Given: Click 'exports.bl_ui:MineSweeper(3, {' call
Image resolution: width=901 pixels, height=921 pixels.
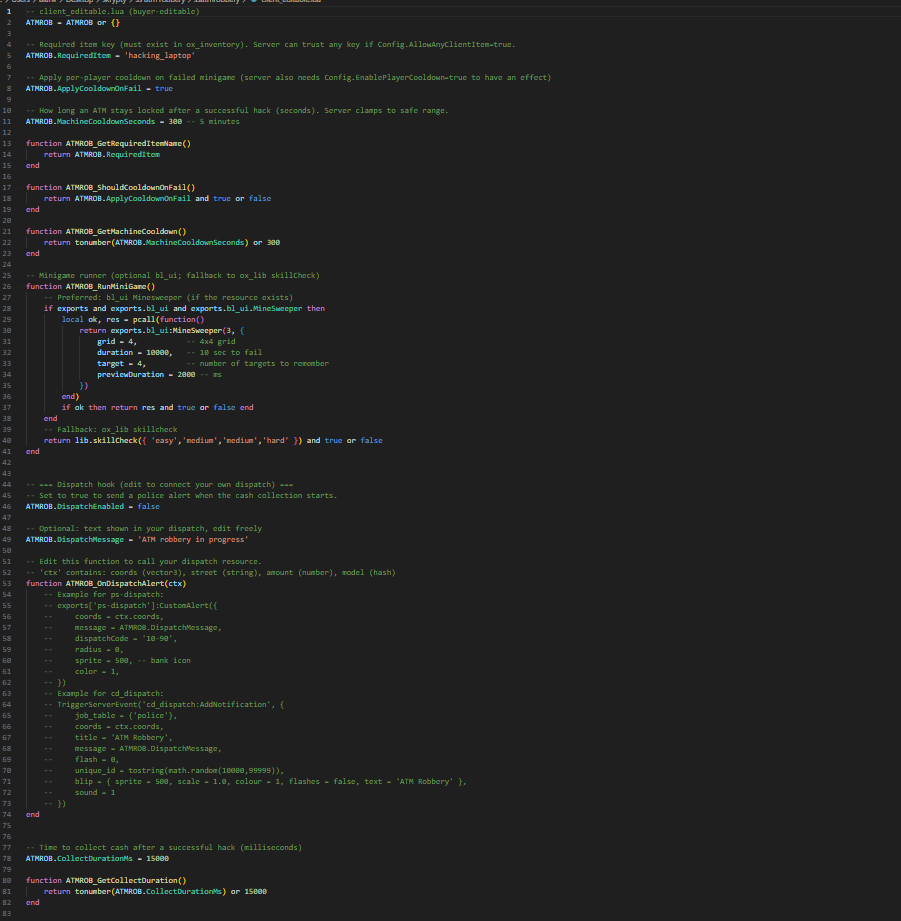Looking at the screenshot, I should tap(177, 331).
